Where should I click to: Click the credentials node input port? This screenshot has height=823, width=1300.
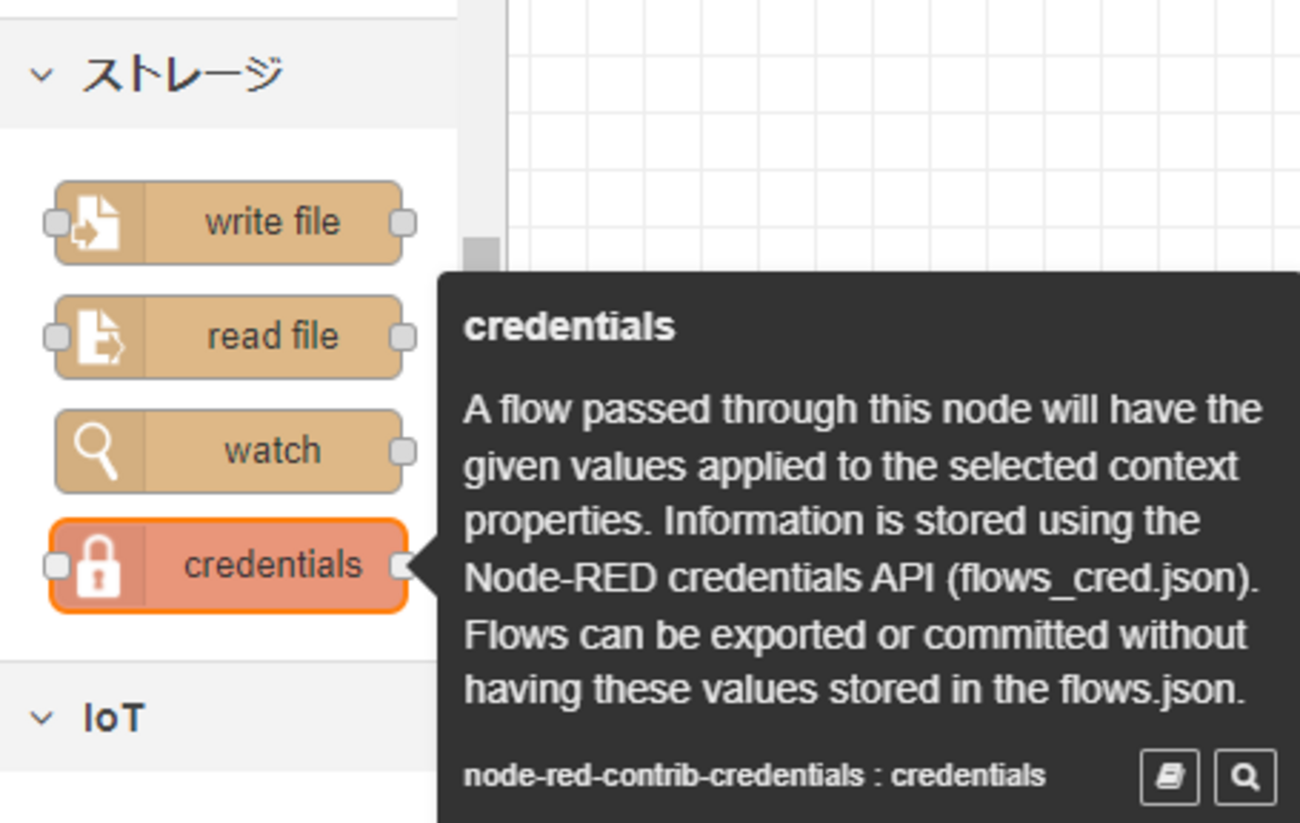[x=56, y=566]
